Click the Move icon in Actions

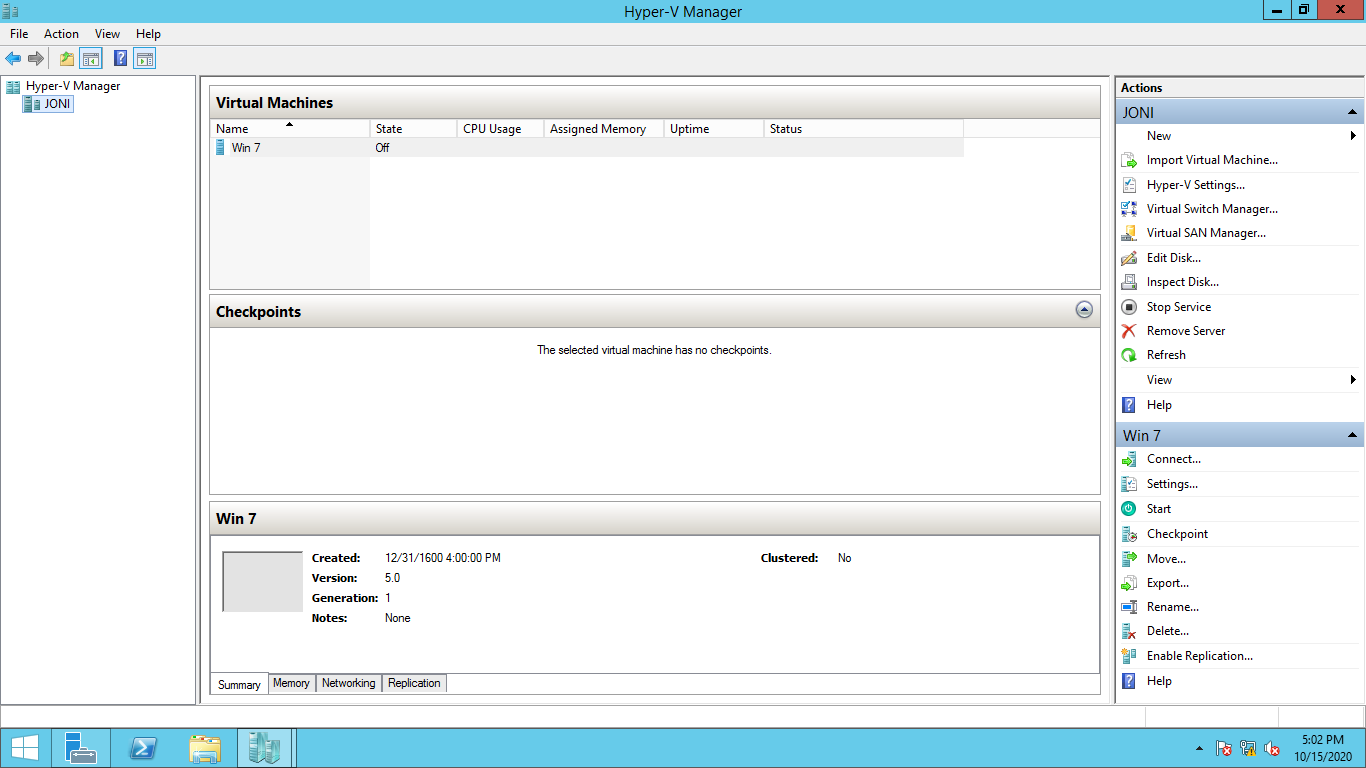pyautogui.click(x=1129, y=559)
